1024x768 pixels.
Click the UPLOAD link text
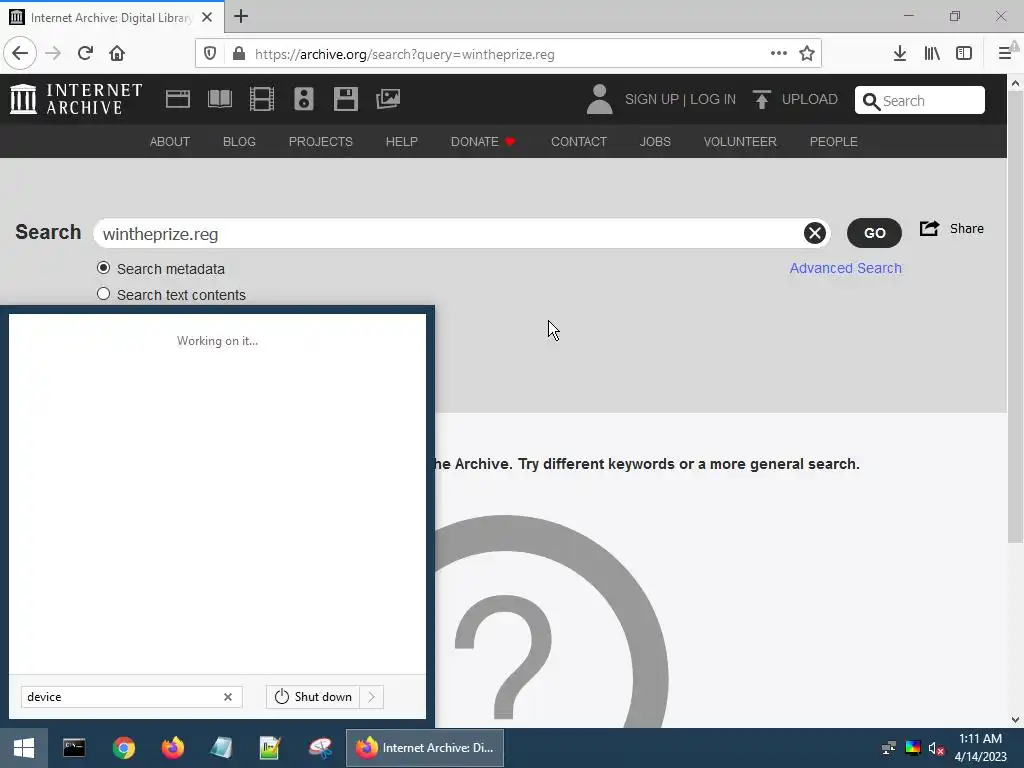[x=810, y=99]
